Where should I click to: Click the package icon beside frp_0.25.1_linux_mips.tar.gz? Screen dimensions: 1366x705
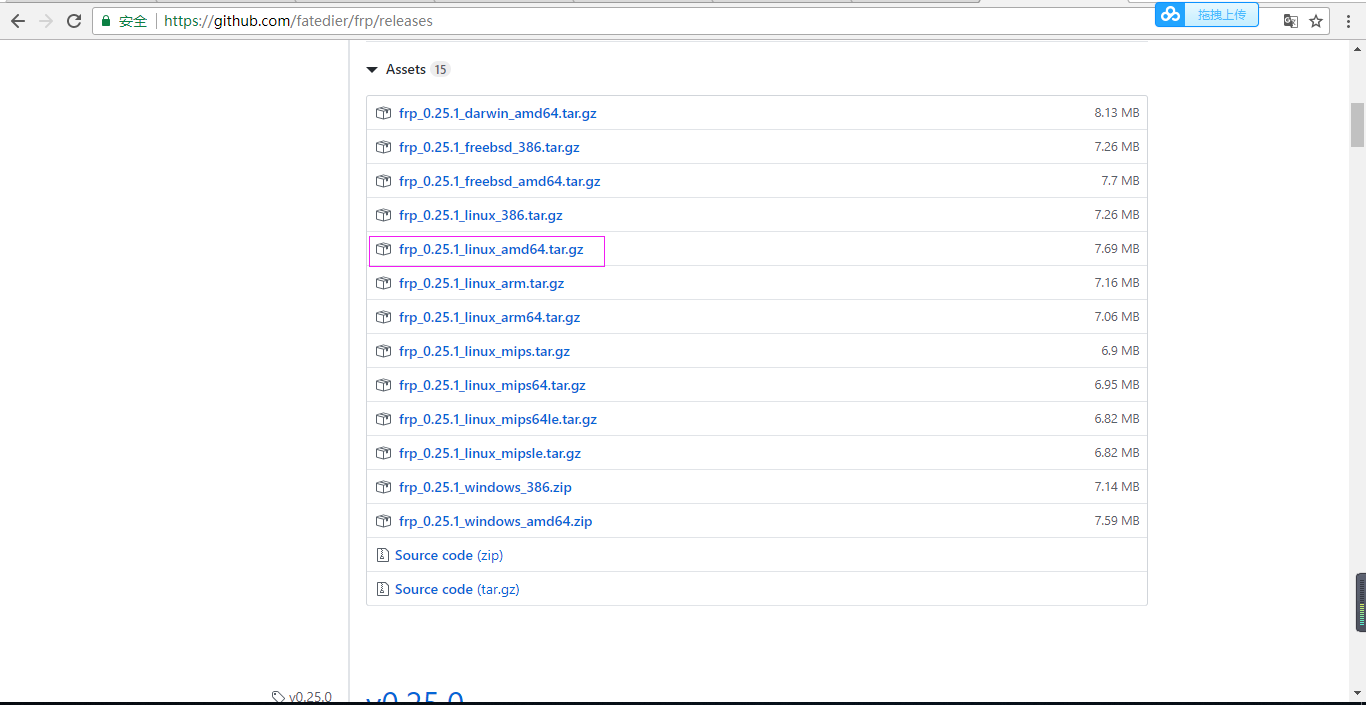(383, 351)
